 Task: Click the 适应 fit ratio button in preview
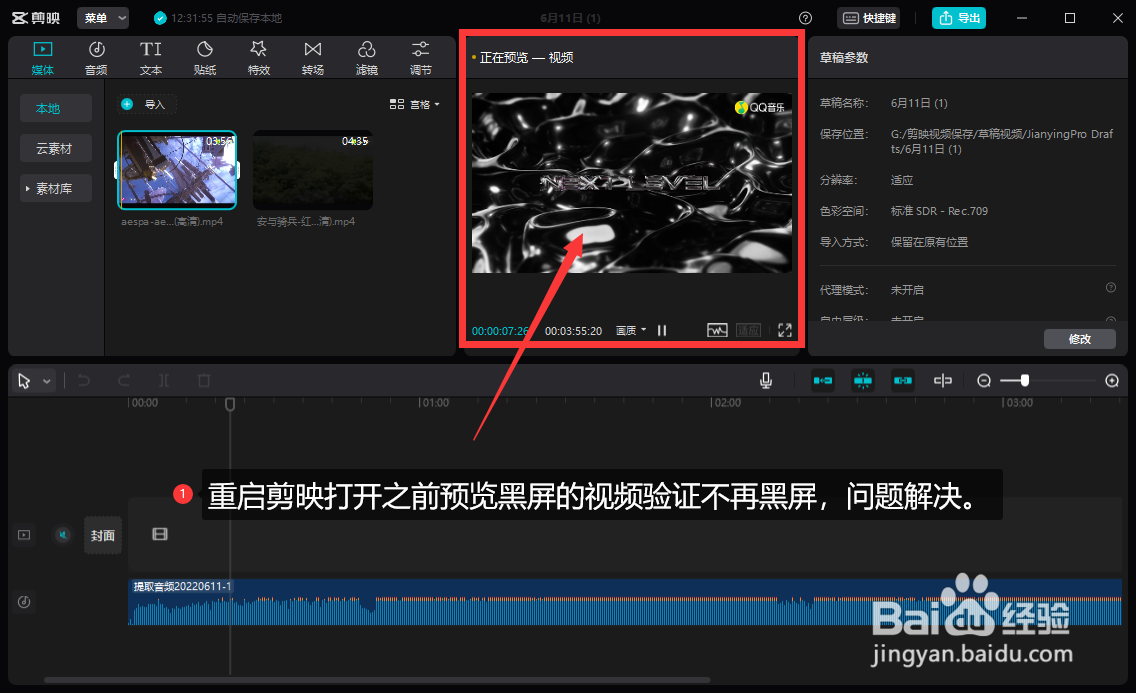coord(748,330)
